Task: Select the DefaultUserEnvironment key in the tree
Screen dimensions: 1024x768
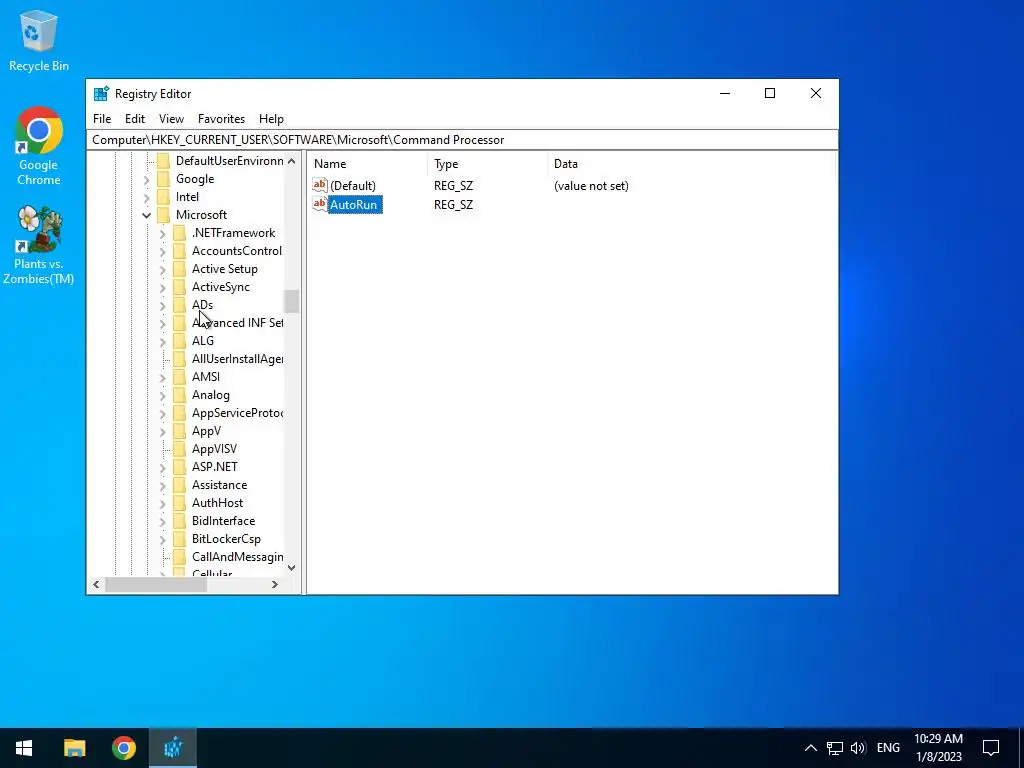Action: point(229,161)
